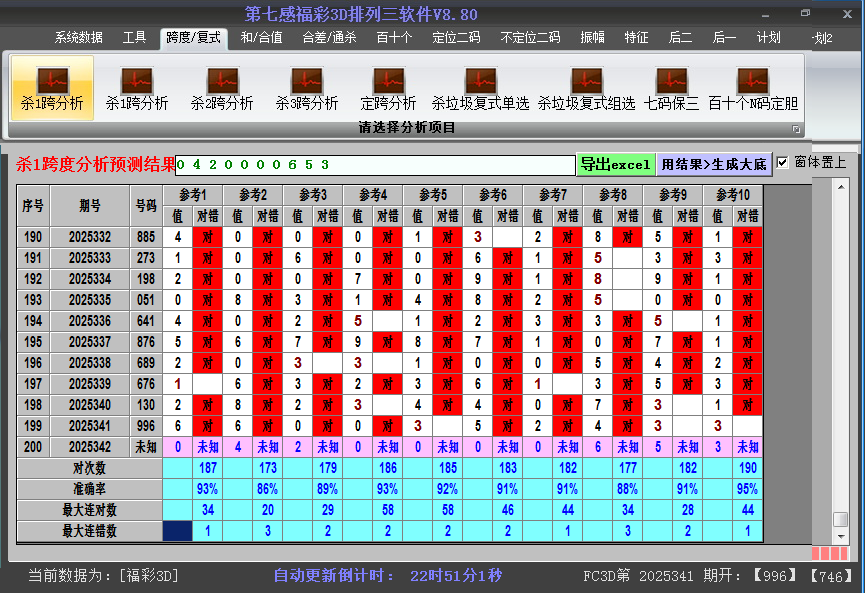
Task: Open the highlighted 杀1跨分析 icon
Action: (x=52, y=87)
